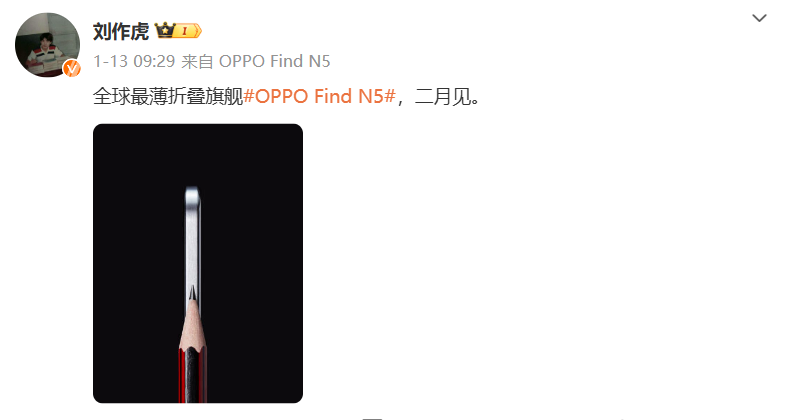The image size is (788, 420).
Task: Click the person shown in avatar photo
Action: point(44,49)
